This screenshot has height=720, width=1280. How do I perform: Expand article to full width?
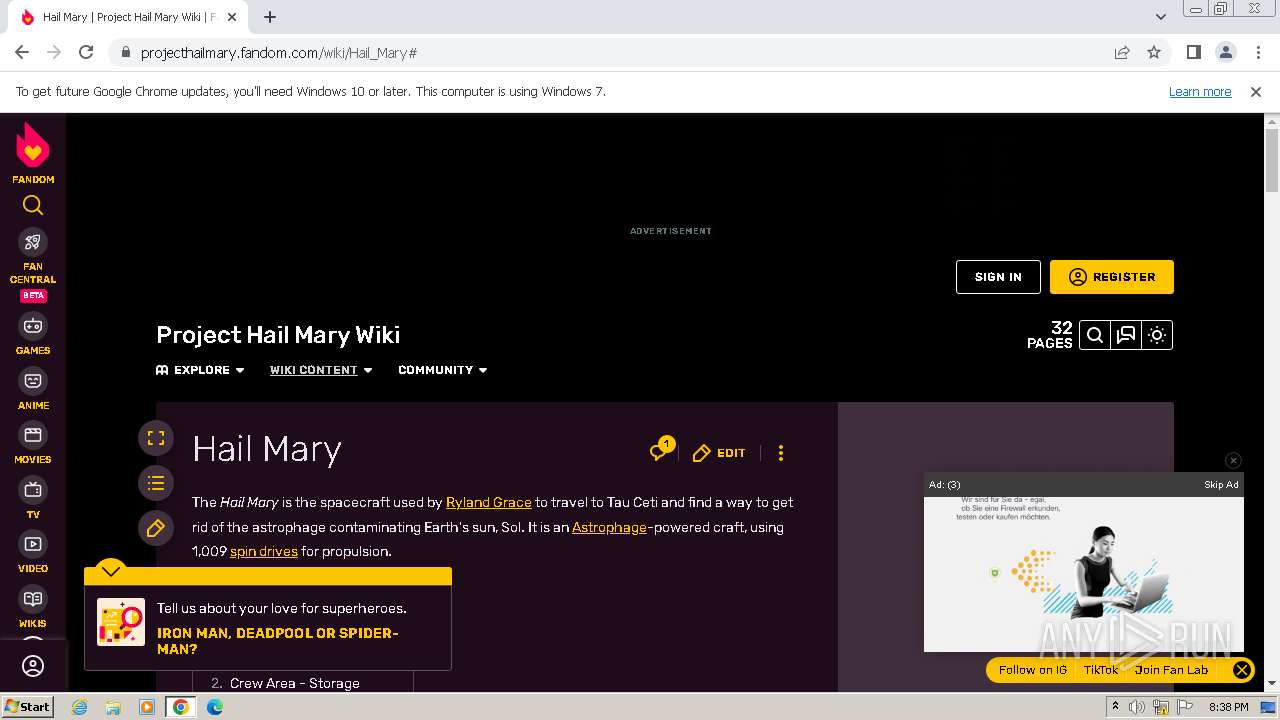[x=156, y=438]
